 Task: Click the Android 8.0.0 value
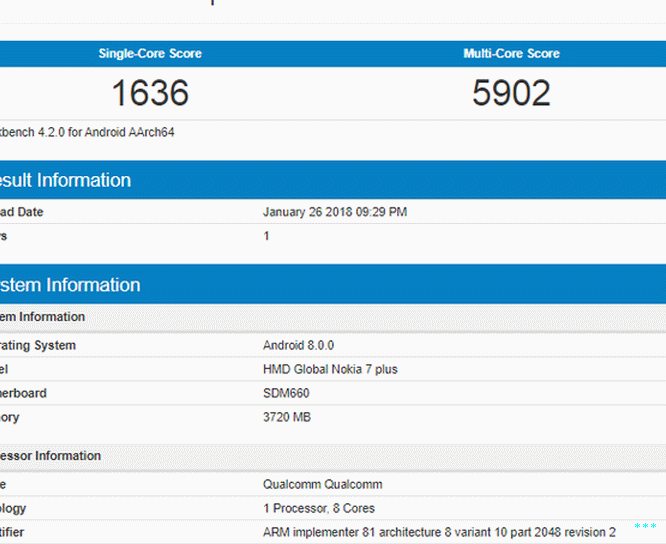pyautogui.click(x=299, y=345)
